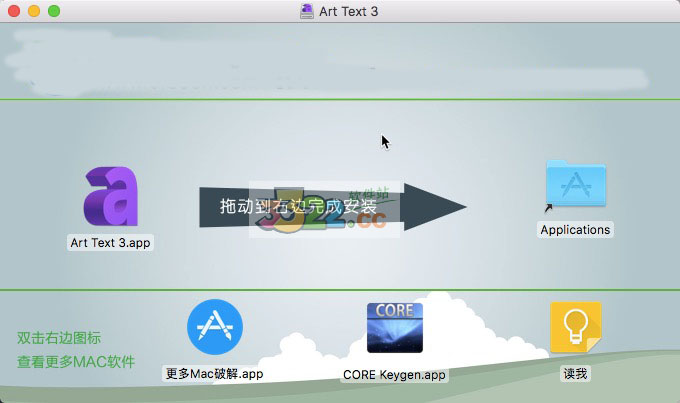The width and height of the screenshot is (680, 403).
Task: Click the Applications folder shortcut icon
Action: coord(575,184)
